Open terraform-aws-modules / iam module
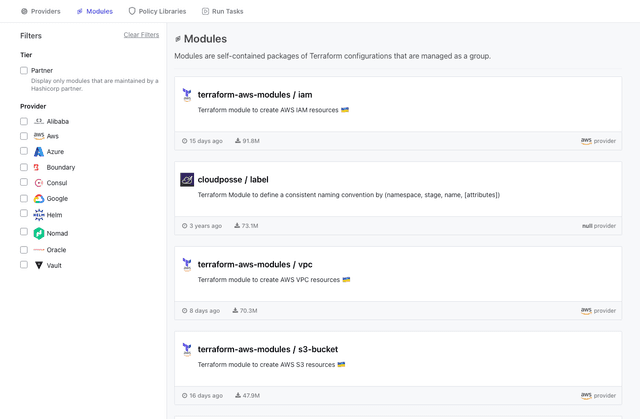The image size is (640, 419). (255, 95)
